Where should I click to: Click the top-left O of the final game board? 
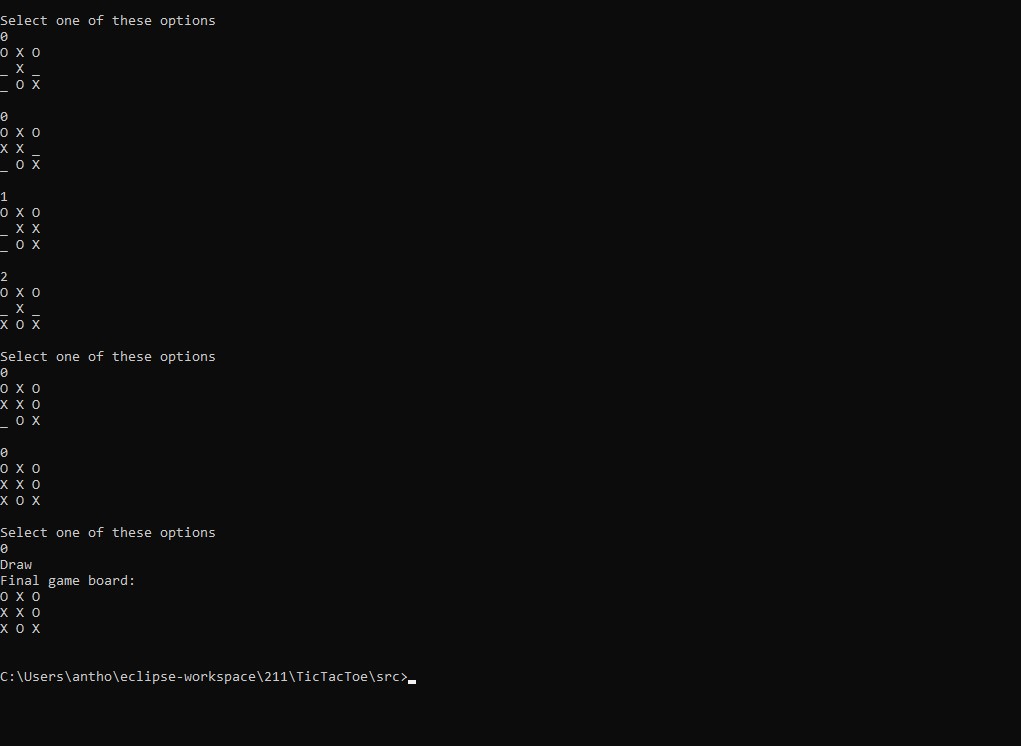(4, 596)
